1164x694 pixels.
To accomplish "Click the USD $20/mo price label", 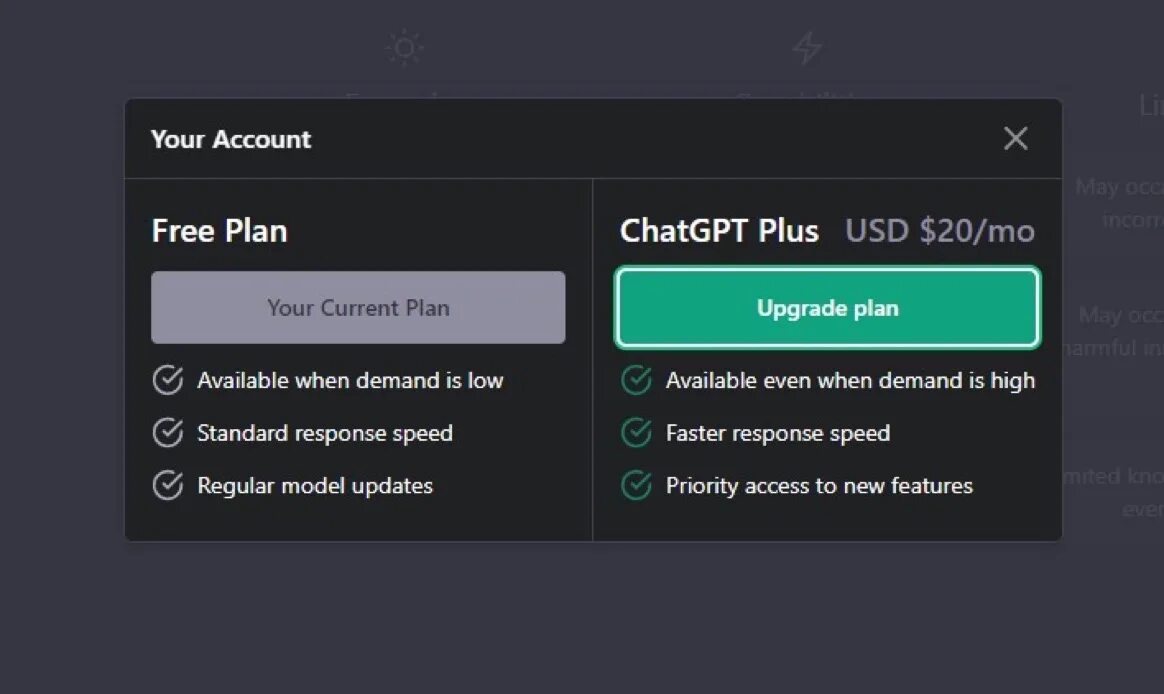I will (940, 231).
